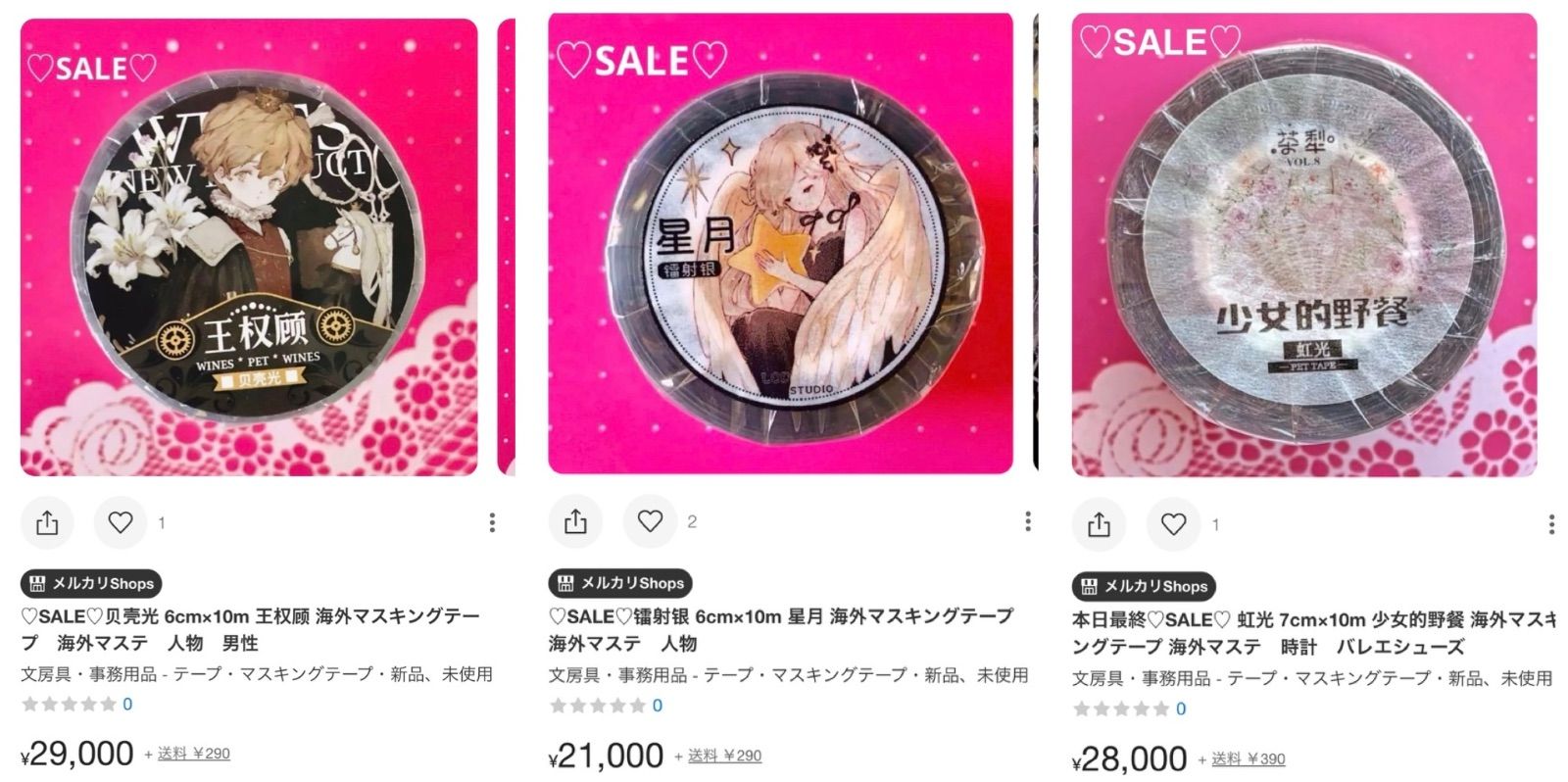Like the 王权顾 masking tape item
Screen dimensions: 1568x782
(121, 523)
